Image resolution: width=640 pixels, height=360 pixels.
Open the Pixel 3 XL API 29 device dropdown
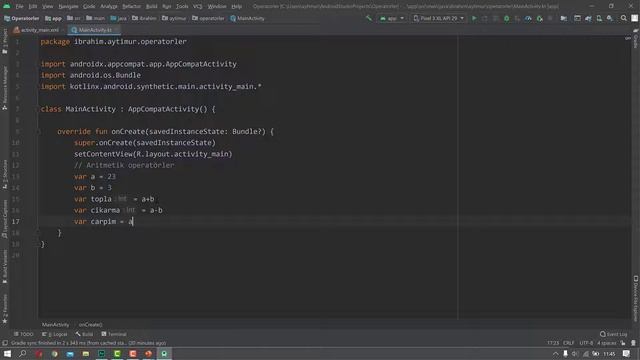point(438,18)
